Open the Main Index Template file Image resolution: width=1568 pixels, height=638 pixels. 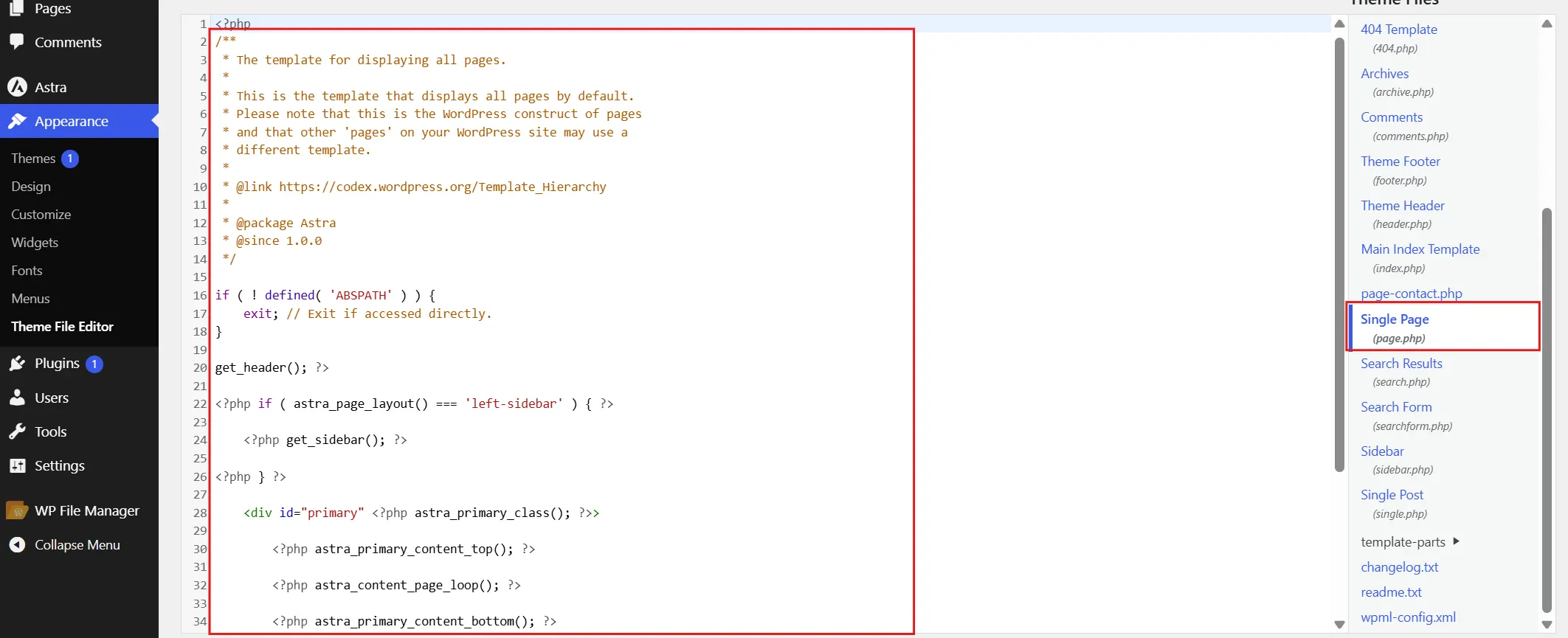pyautogui.click(x=1420, y=249)
